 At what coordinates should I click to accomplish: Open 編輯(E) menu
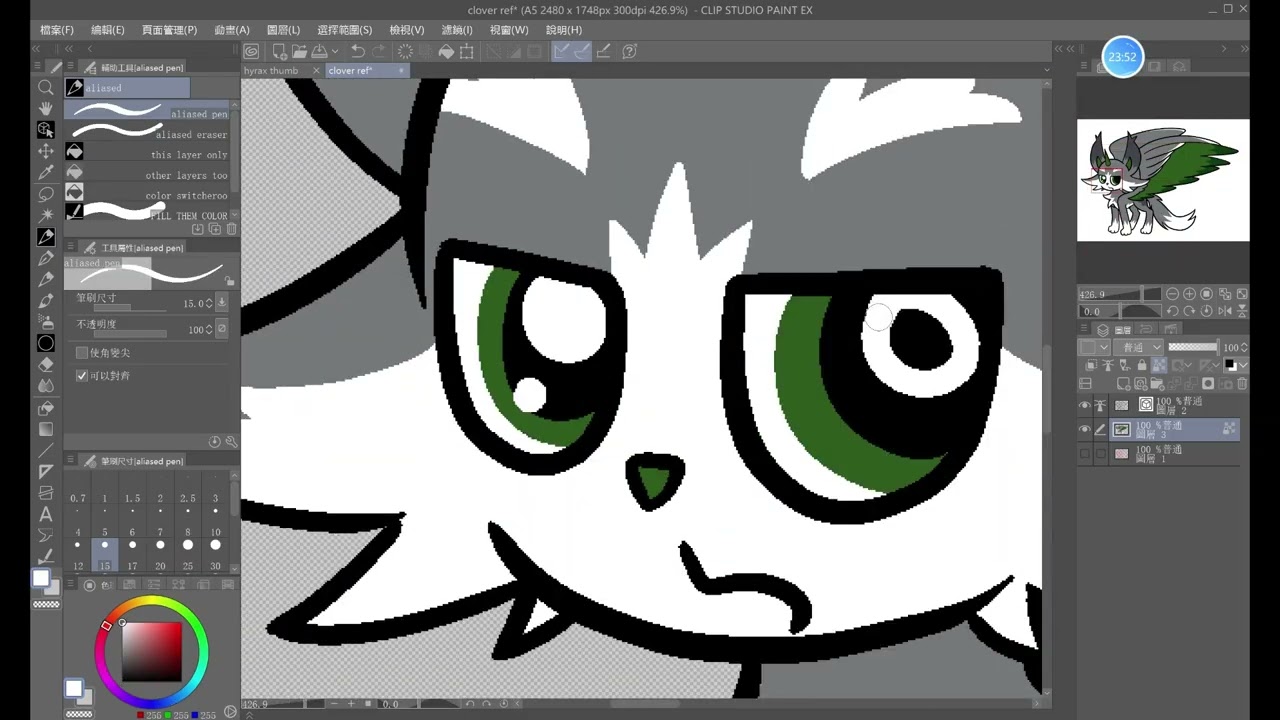tap(107, 30)
